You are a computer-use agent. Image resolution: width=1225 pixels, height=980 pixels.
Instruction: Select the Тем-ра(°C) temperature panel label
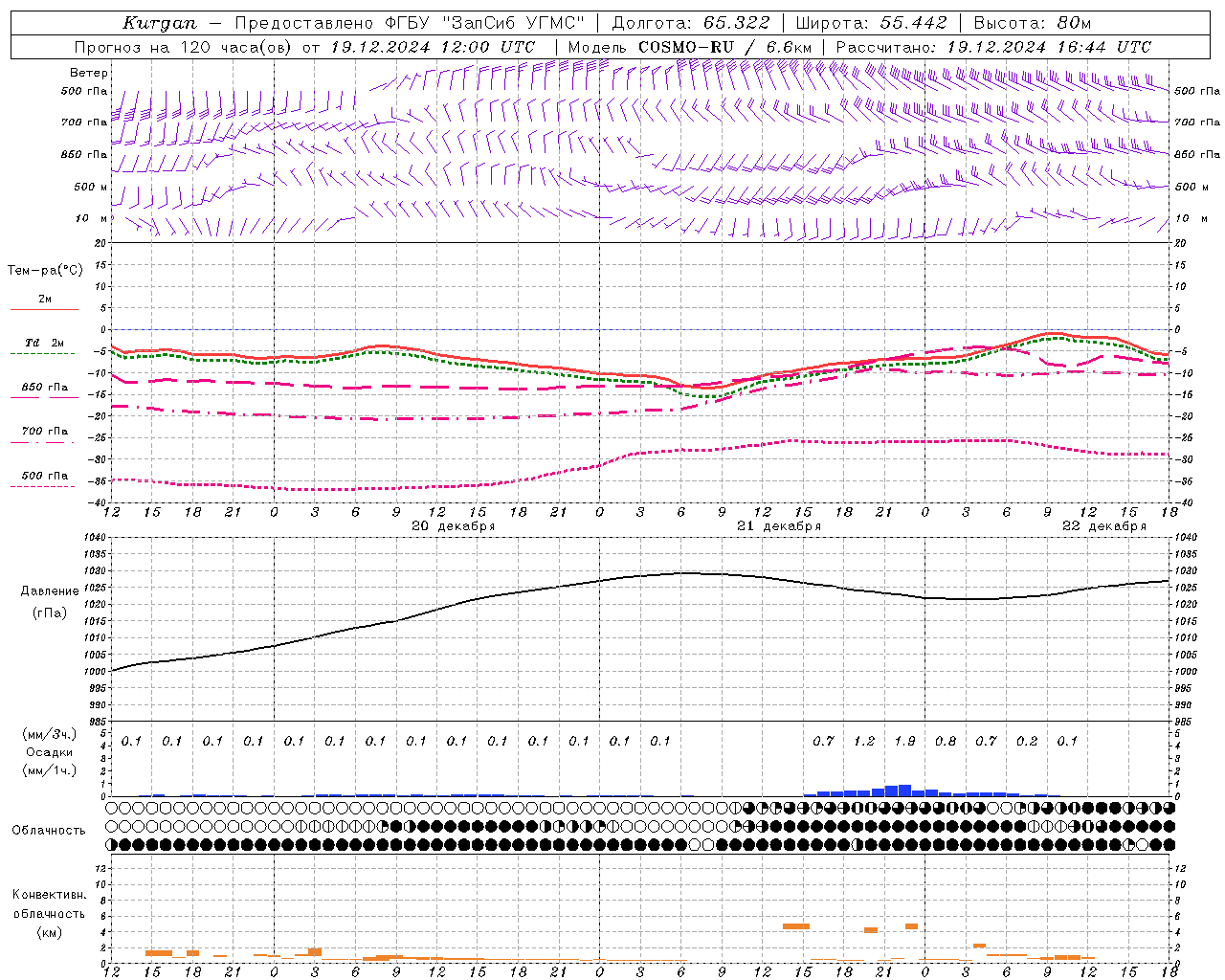coord(45,271)
